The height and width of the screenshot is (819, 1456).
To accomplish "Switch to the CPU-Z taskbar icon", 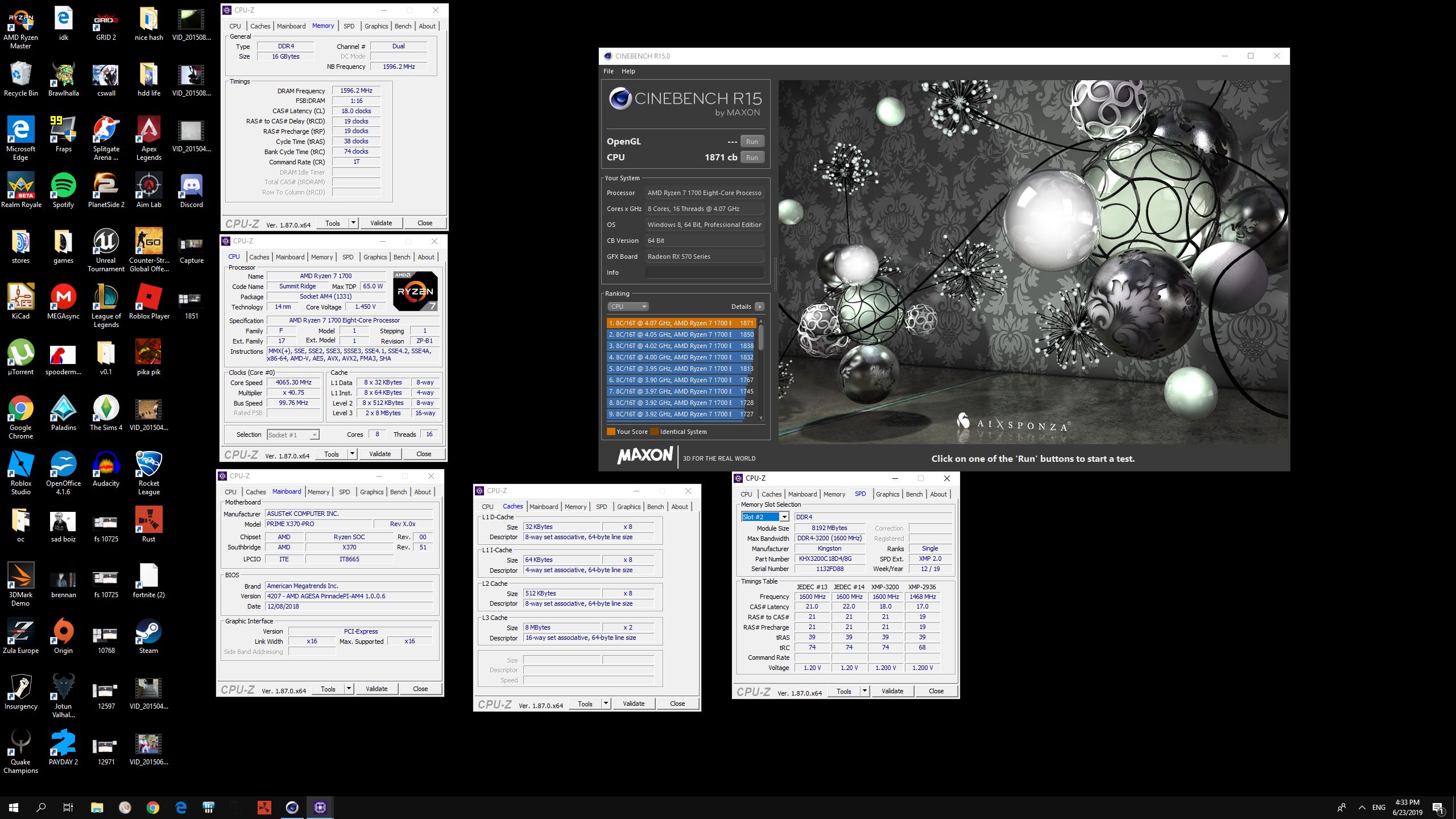I will 320,807.
